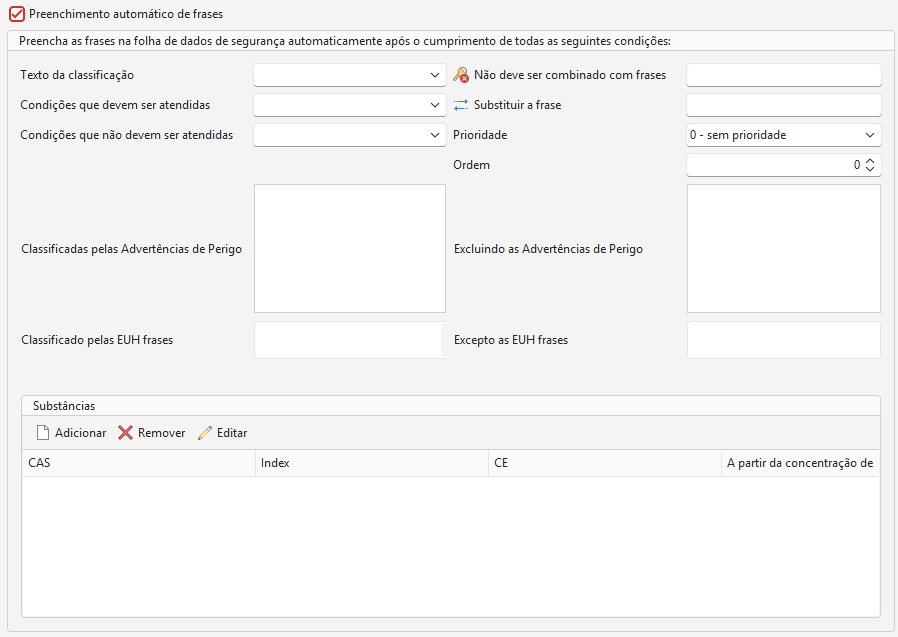
Task: Click the blank page icon of Adicionar
Action: click(x=43, y=432)
